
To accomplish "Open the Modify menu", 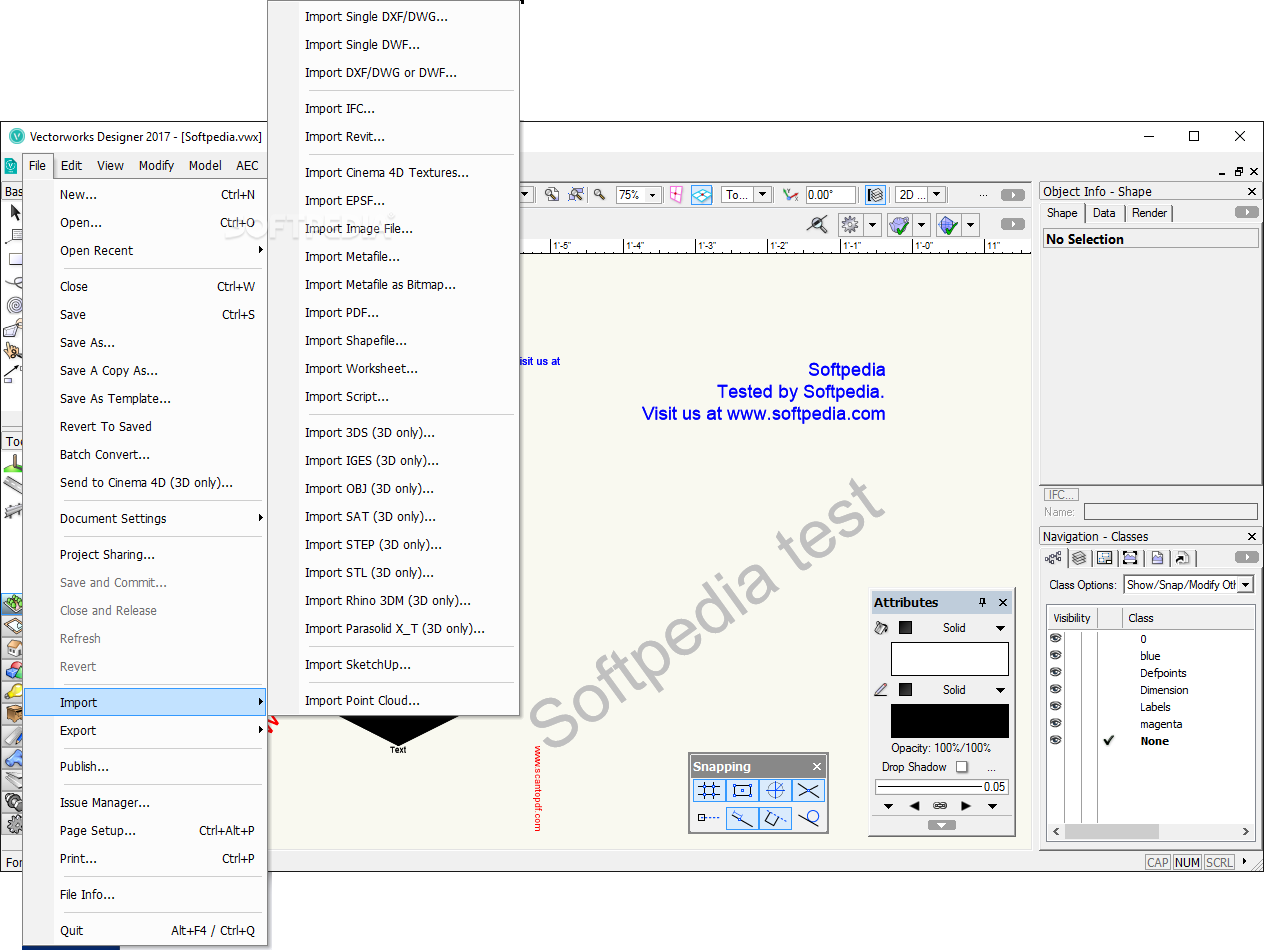I will click(x=156, y=166).
